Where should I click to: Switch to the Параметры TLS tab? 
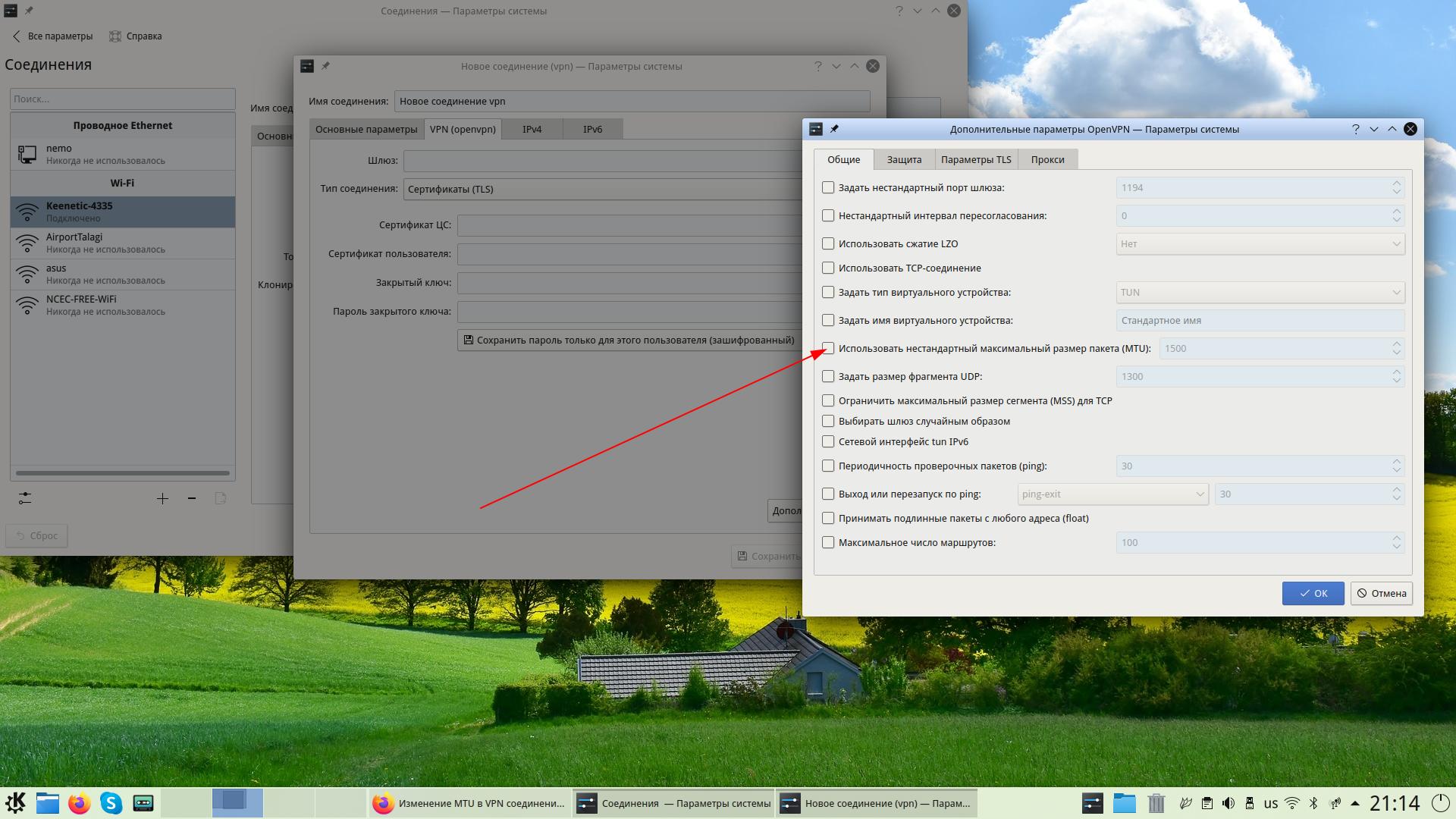[975, 159]
